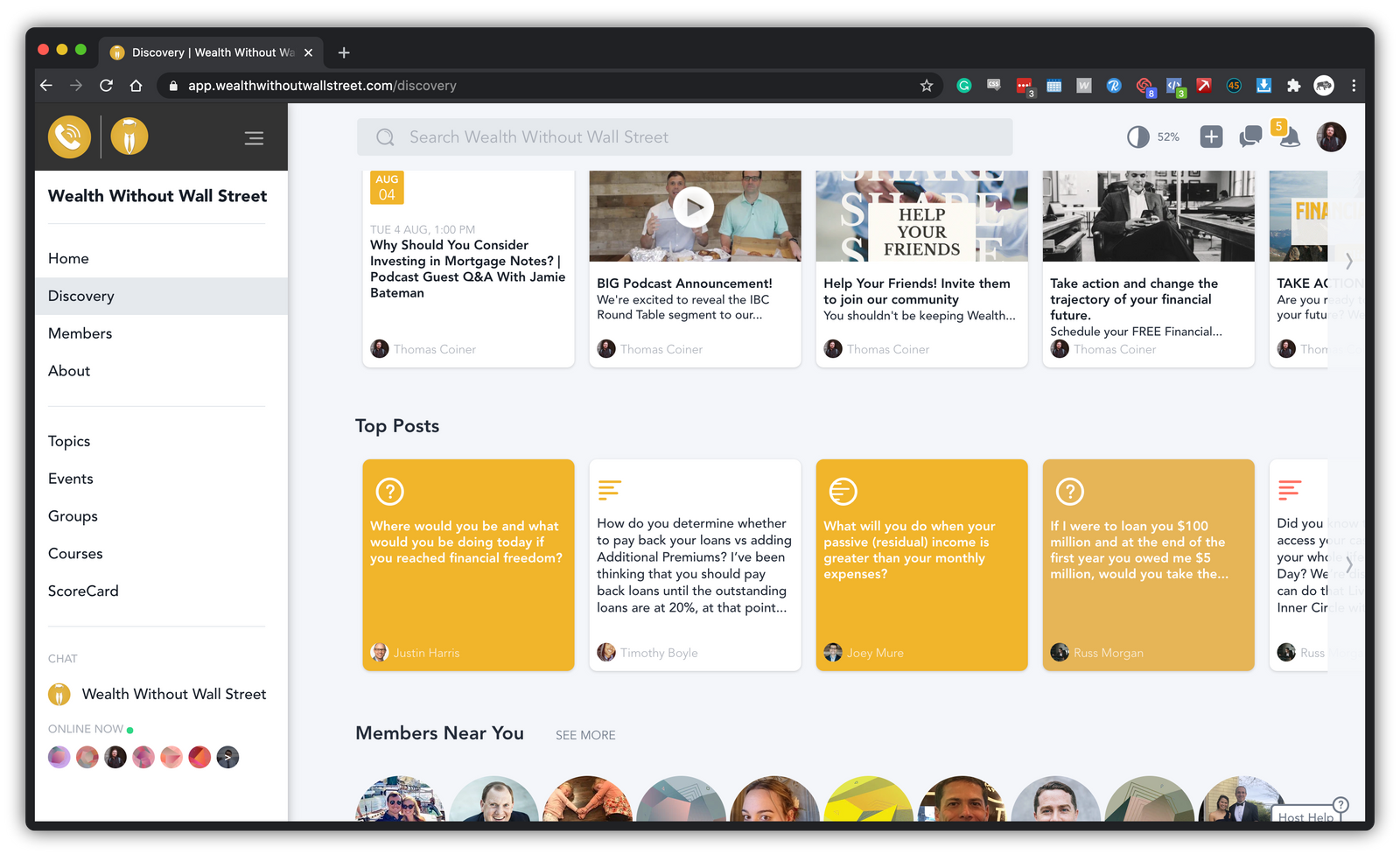Click the phone logo icon in sidebar header
This screenshot has height=861, width=1400.
(x=69, y=137)
